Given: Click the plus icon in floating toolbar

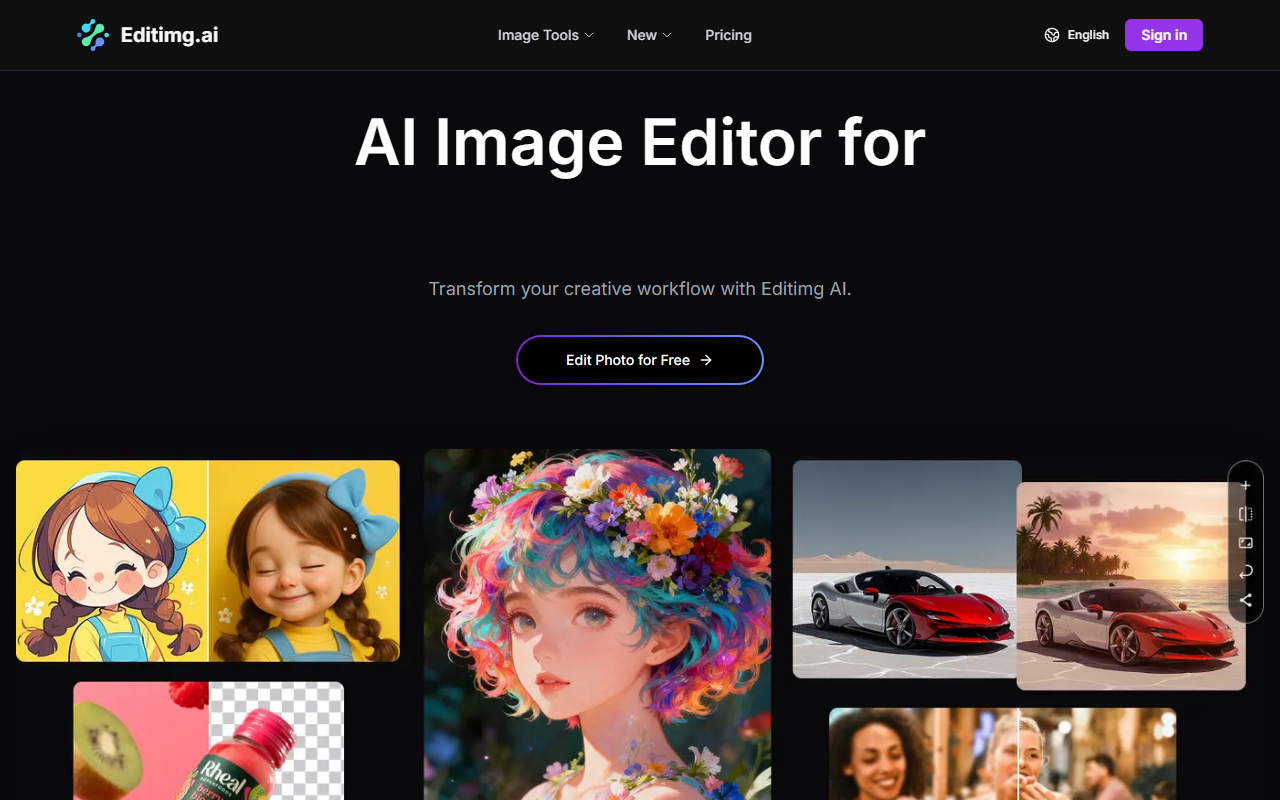Looking at the screenshot, I should [1245, 486].
